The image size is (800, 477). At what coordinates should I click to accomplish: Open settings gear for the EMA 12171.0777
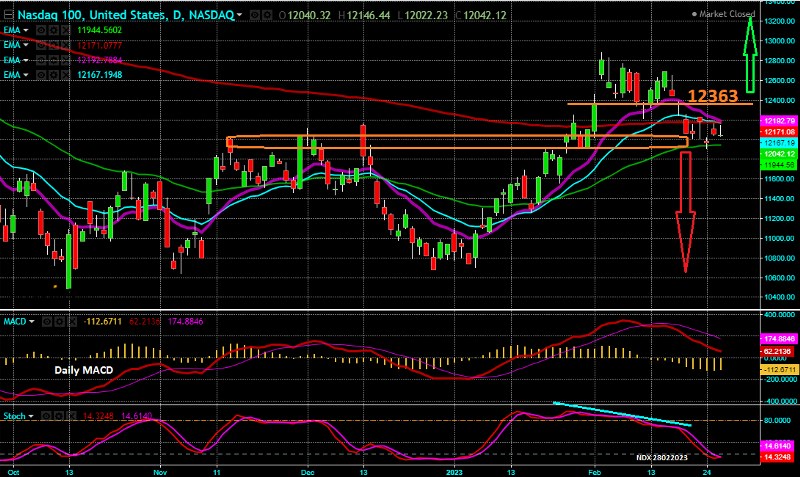point(54,45)
